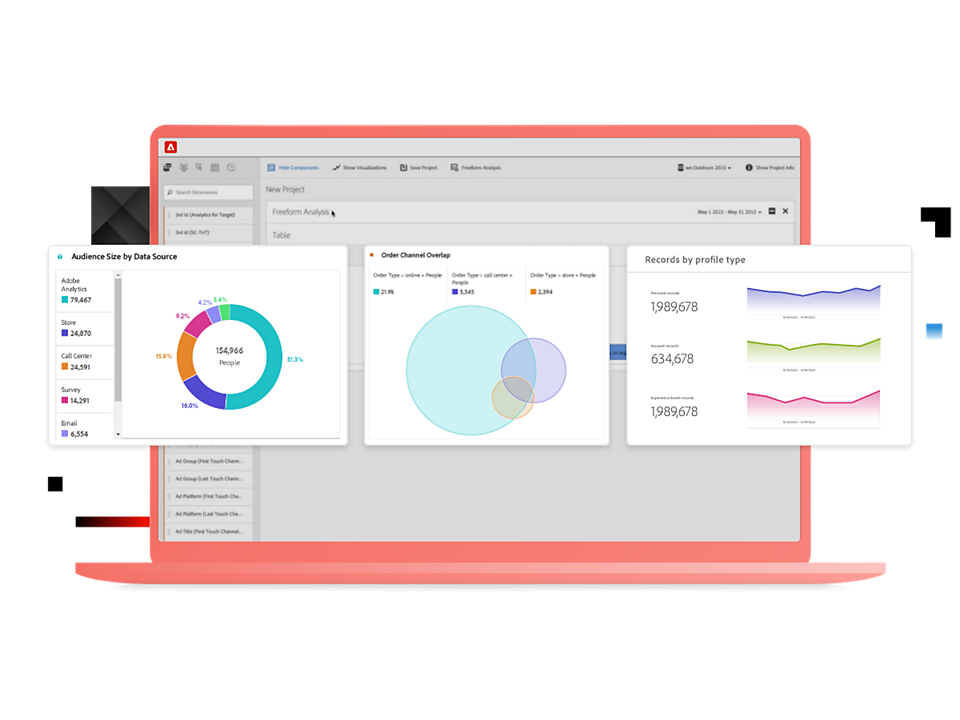Click the New Project title
This screenshot has height=720, width=960.
(285, 189)
